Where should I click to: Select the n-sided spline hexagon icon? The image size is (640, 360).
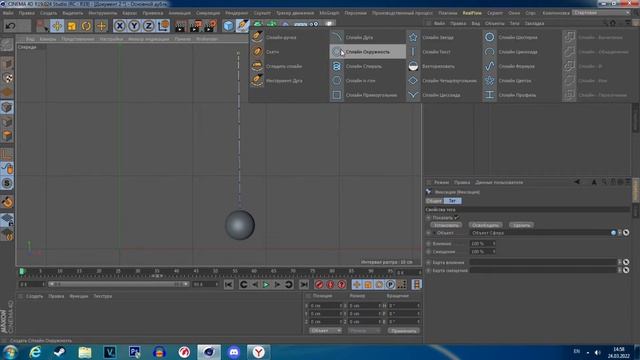pos(336,80)
